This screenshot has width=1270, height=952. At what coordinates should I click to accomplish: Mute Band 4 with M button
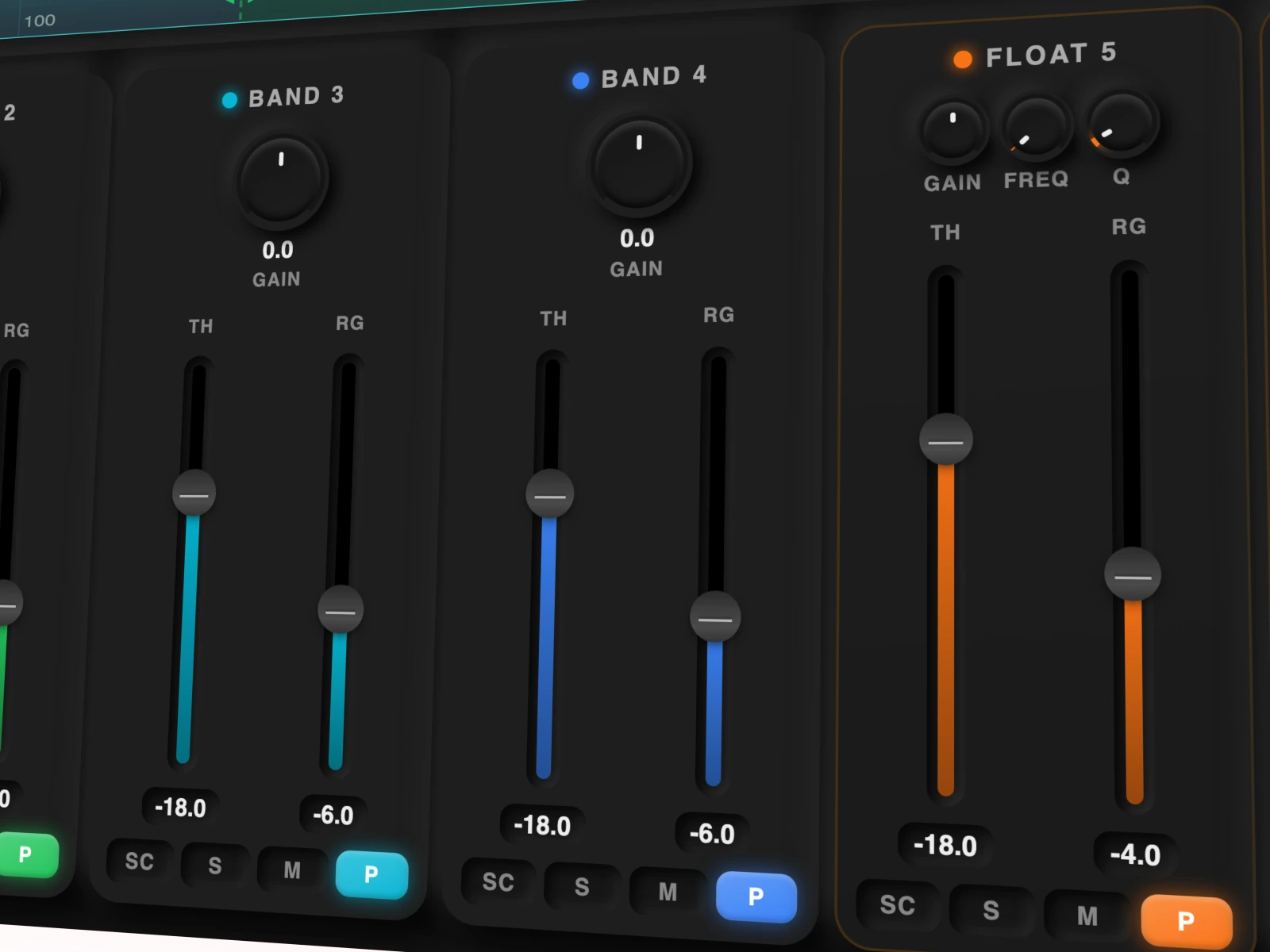(668, 892)
